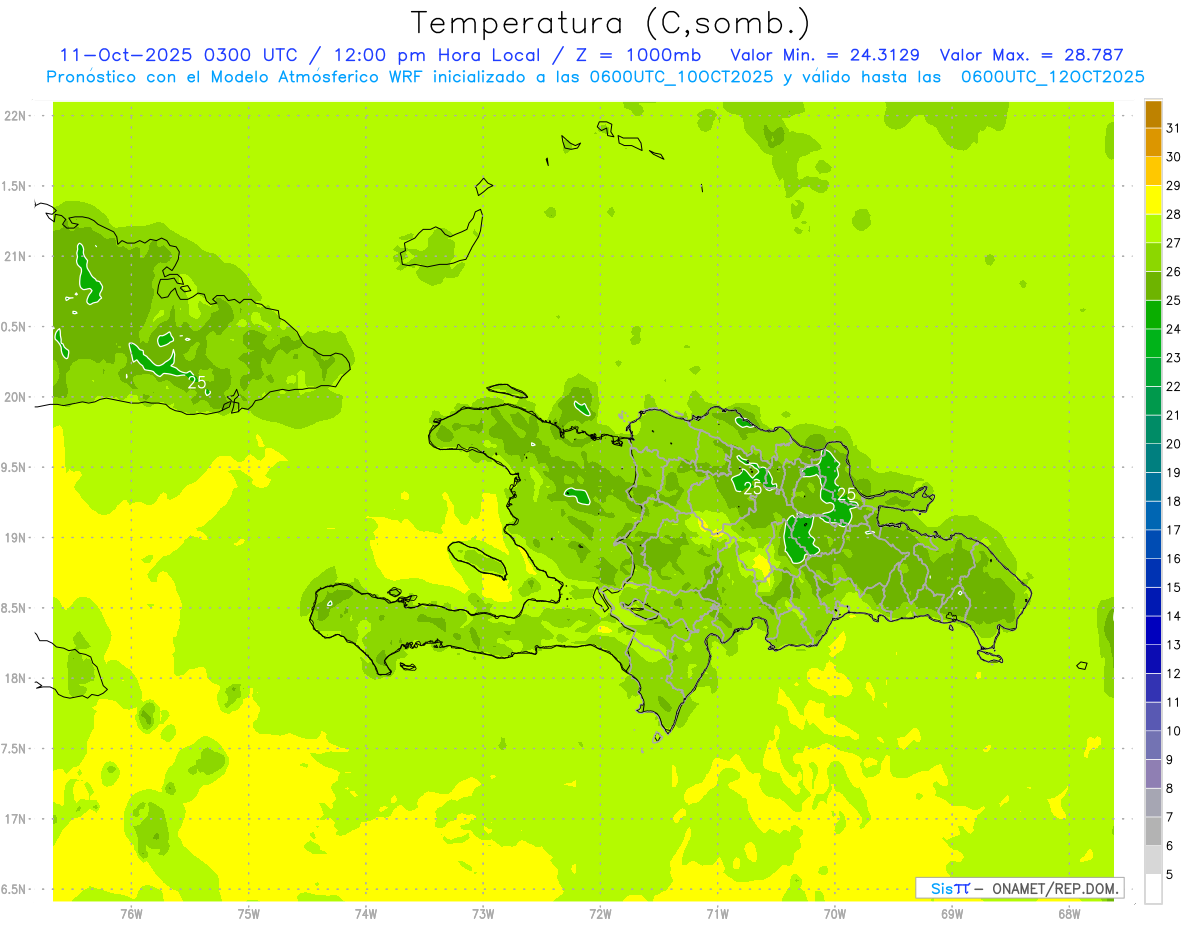Viewport: 1200px width, 927px height.
Task: Click the "Temperatura (C,somb.)" chart title
Action: 611,22
